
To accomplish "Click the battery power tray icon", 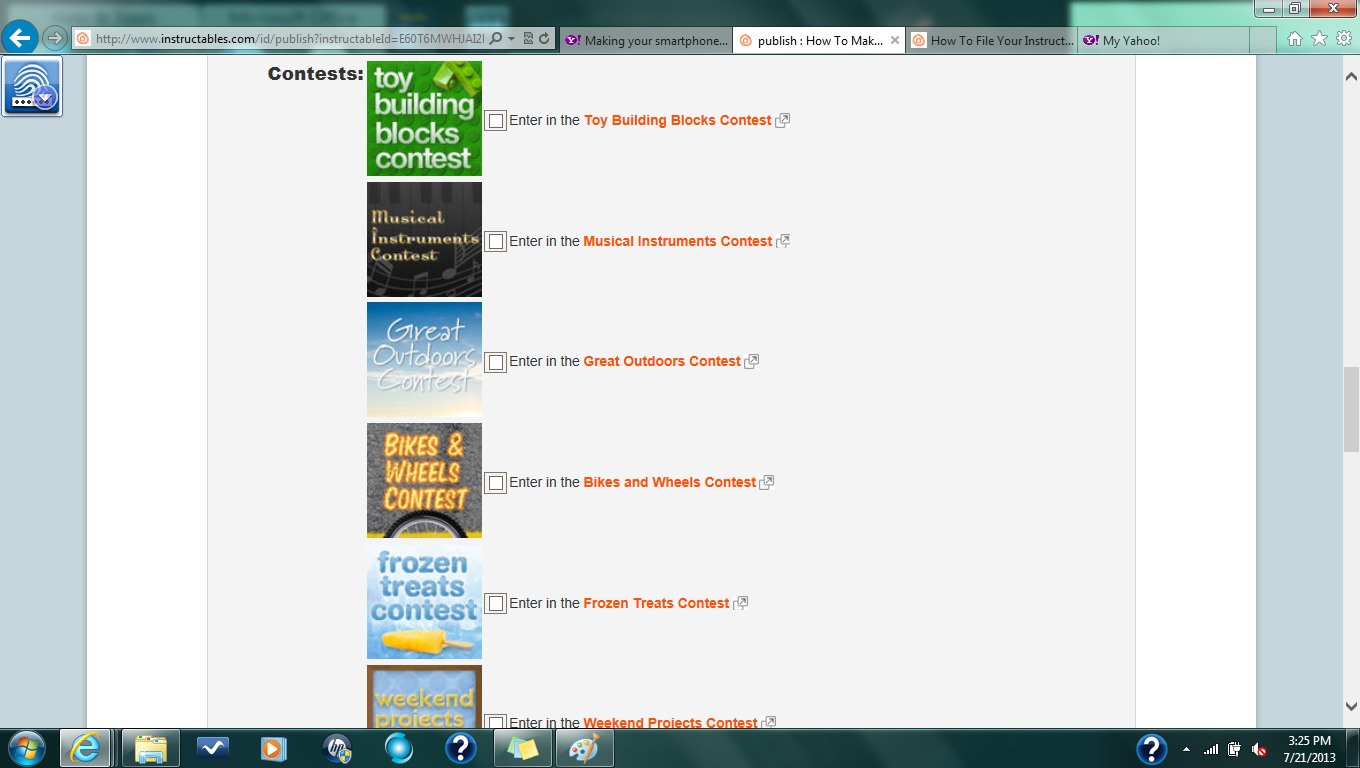I will [1235, 749].
